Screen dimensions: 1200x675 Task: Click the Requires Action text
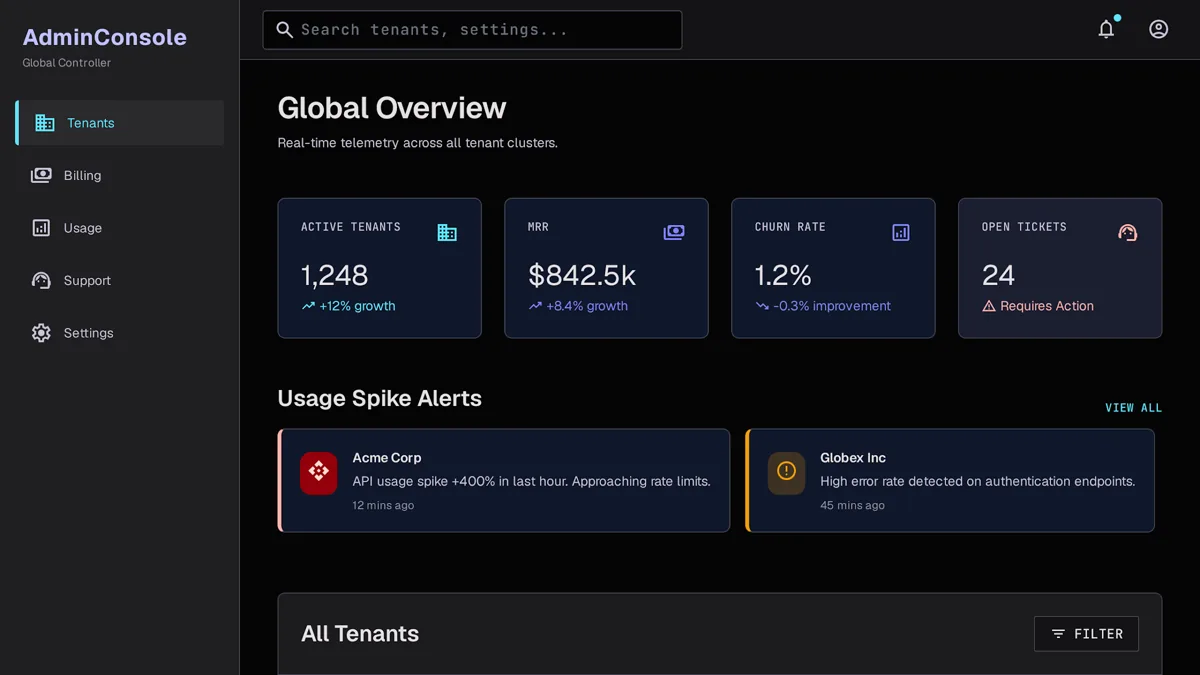[1047, 306]
